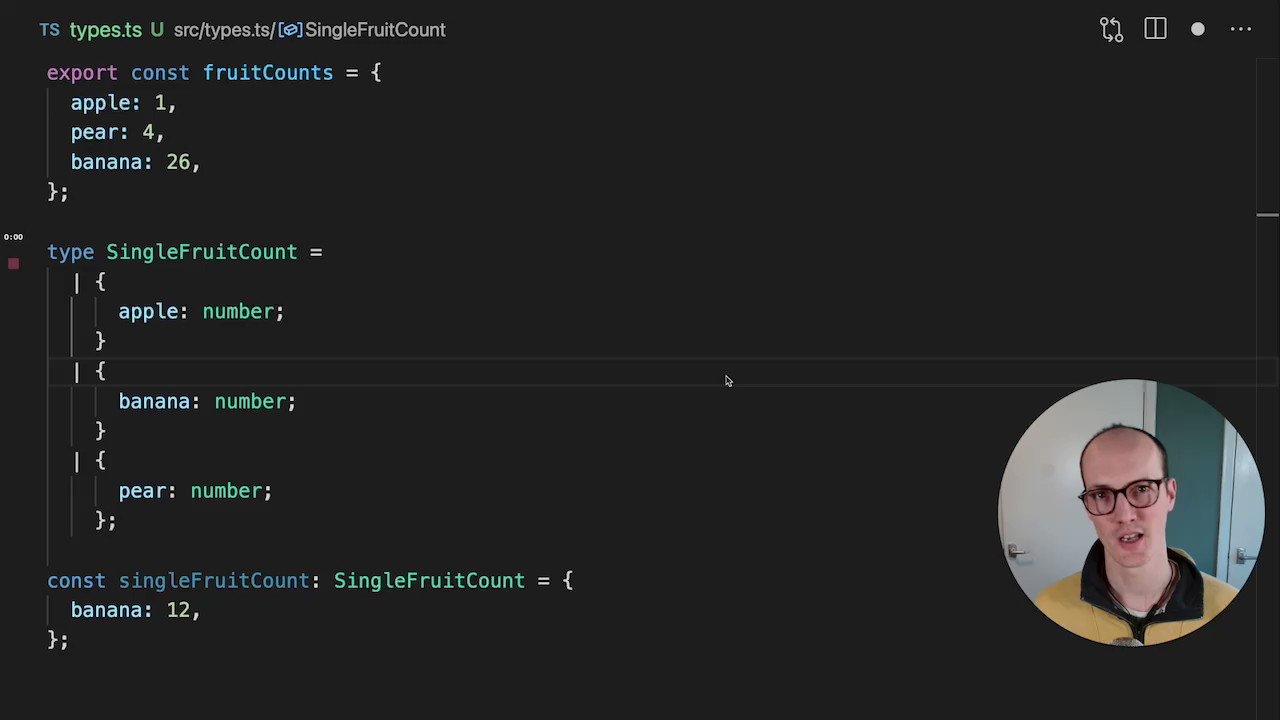Toggle the red marker in the left gutter

pyautogui.click(x=14, y=263)
